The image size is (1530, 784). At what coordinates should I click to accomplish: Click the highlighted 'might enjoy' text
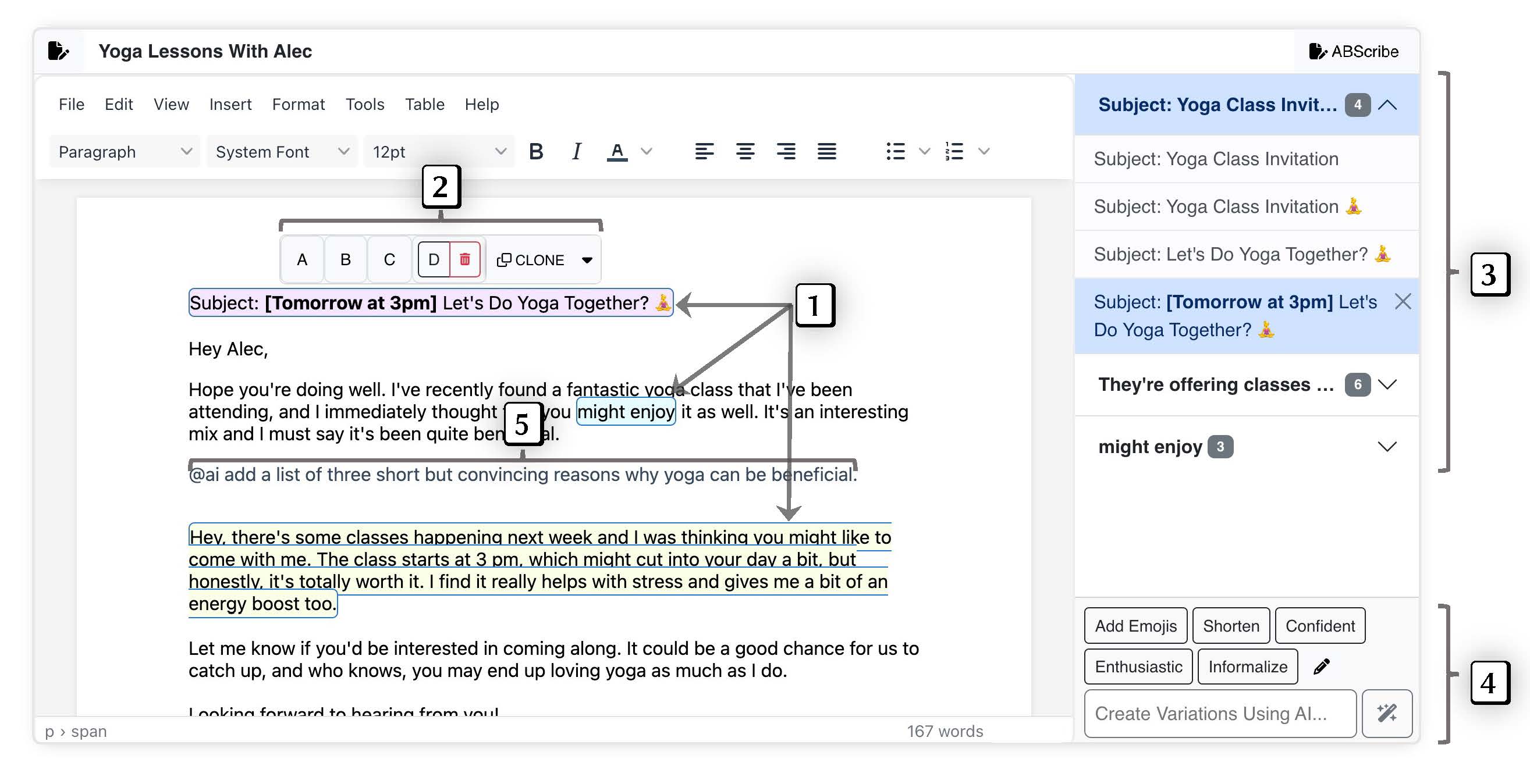tap(626, 412)
